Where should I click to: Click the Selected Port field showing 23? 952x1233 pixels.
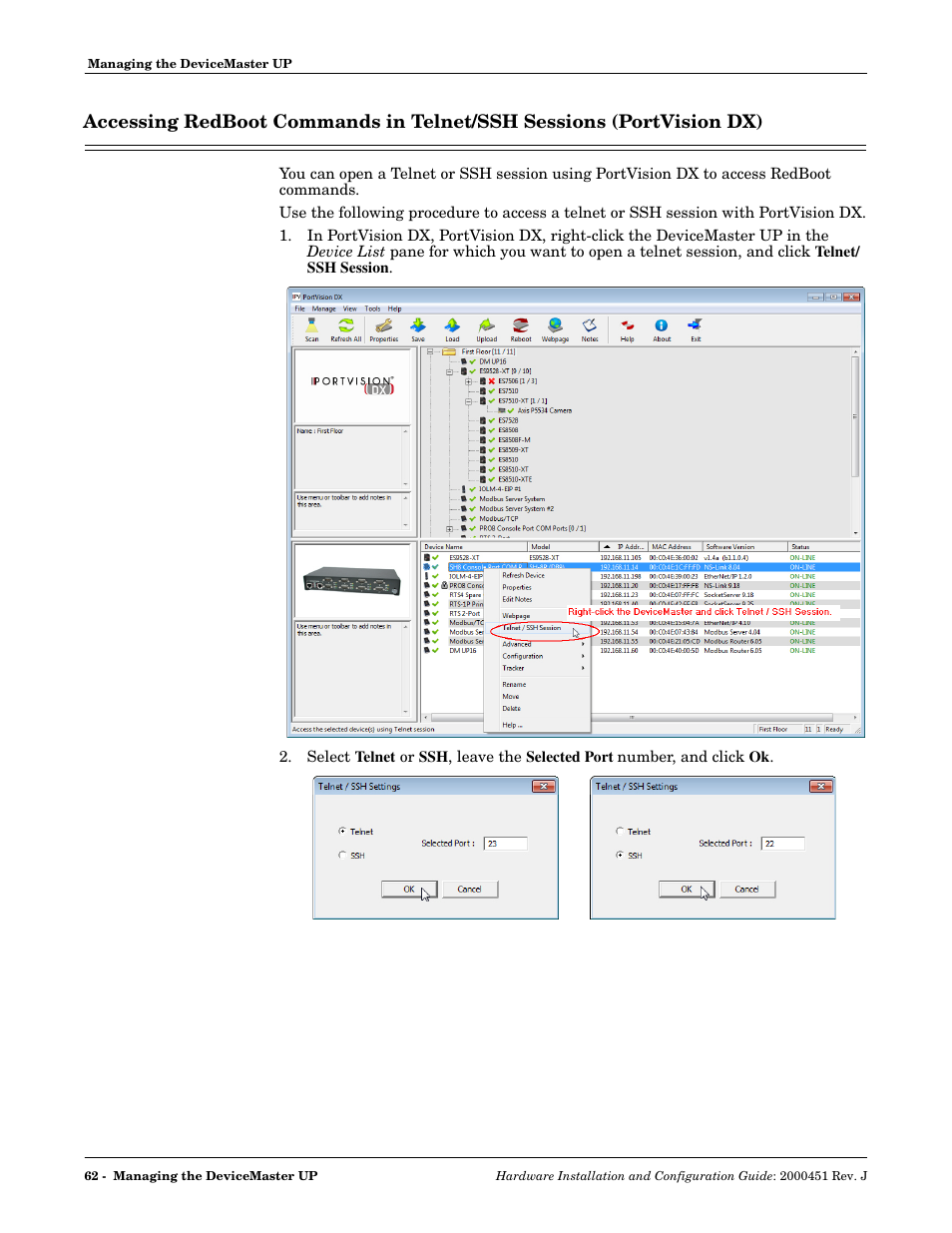coord(506,844)
